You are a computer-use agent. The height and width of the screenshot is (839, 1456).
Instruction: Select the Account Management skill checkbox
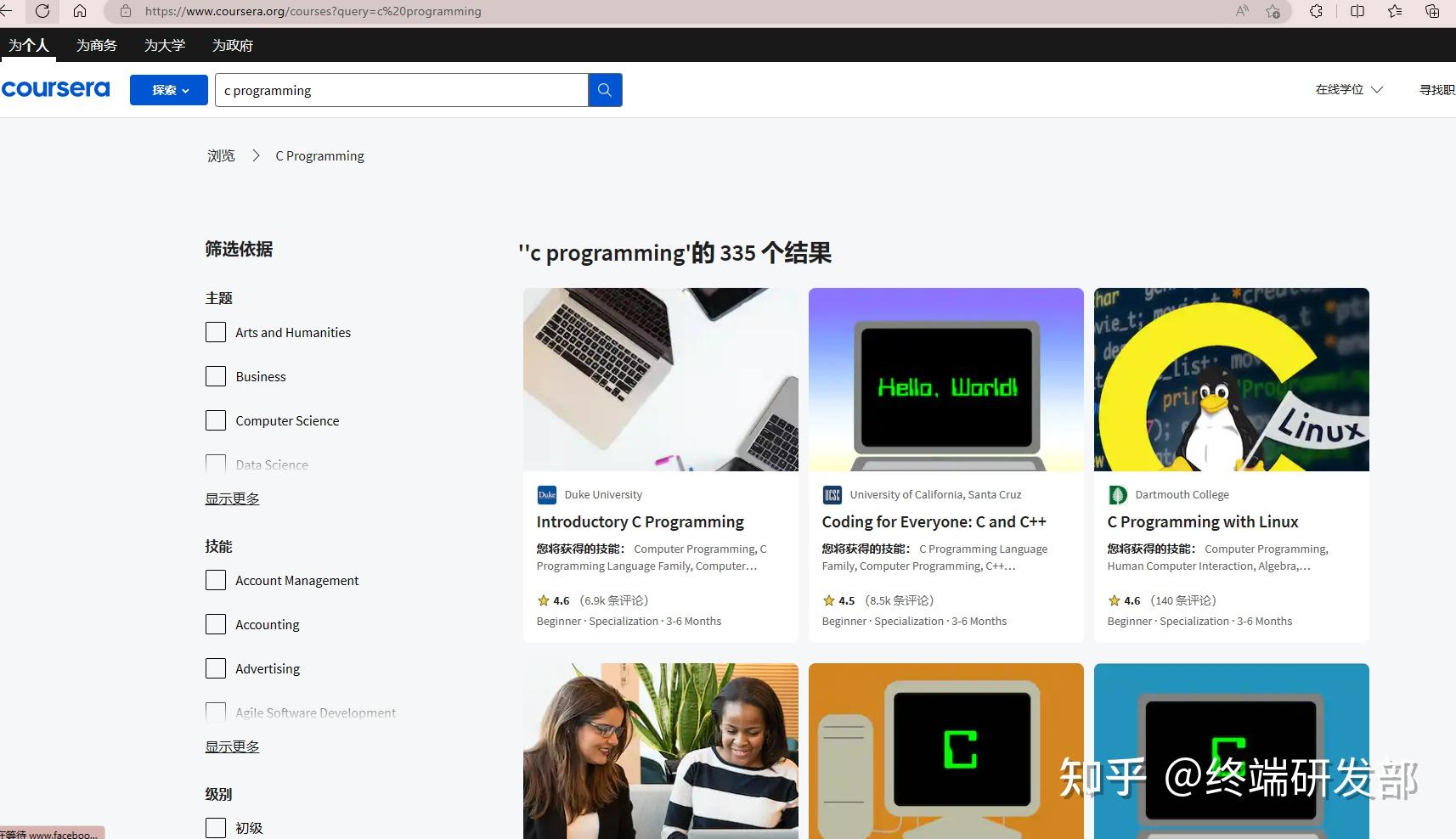(x=216, y=580)
